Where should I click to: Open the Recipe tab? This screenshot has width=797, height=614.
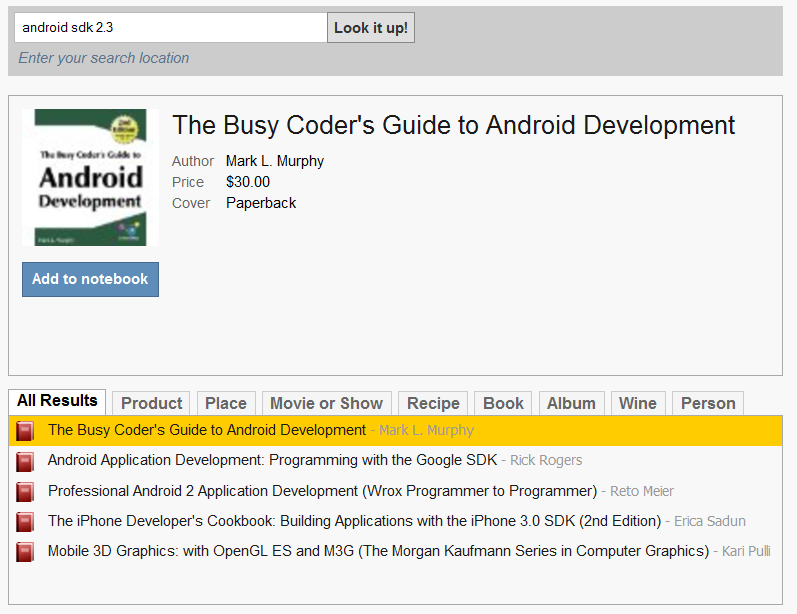(x=433, y=403)
